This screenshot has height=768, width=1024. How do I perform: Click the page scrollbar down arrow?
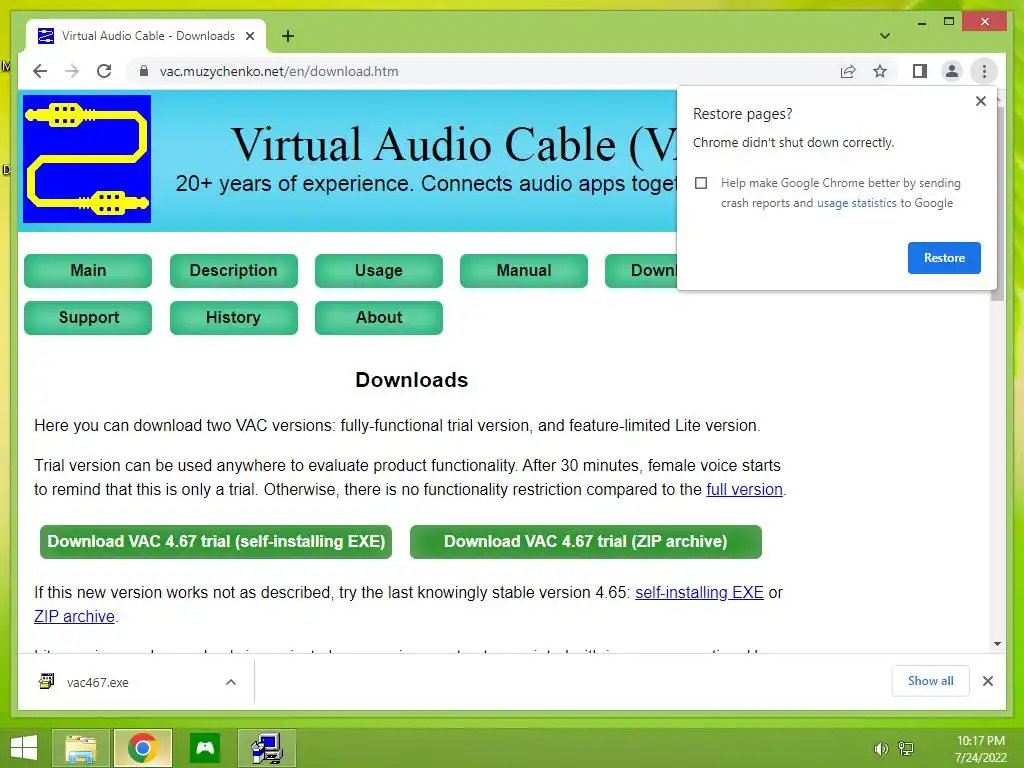coord(997,644)
